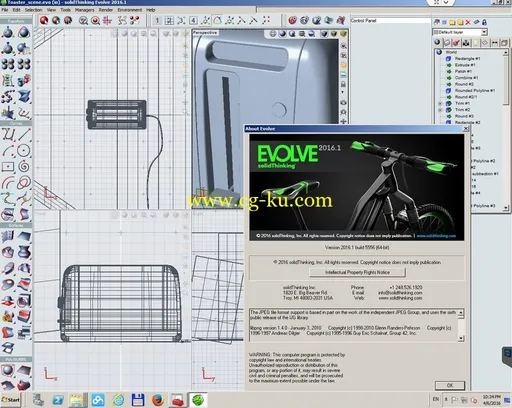Select the world globe tab in browser
The image size is (512, 408).
point(437,42)
